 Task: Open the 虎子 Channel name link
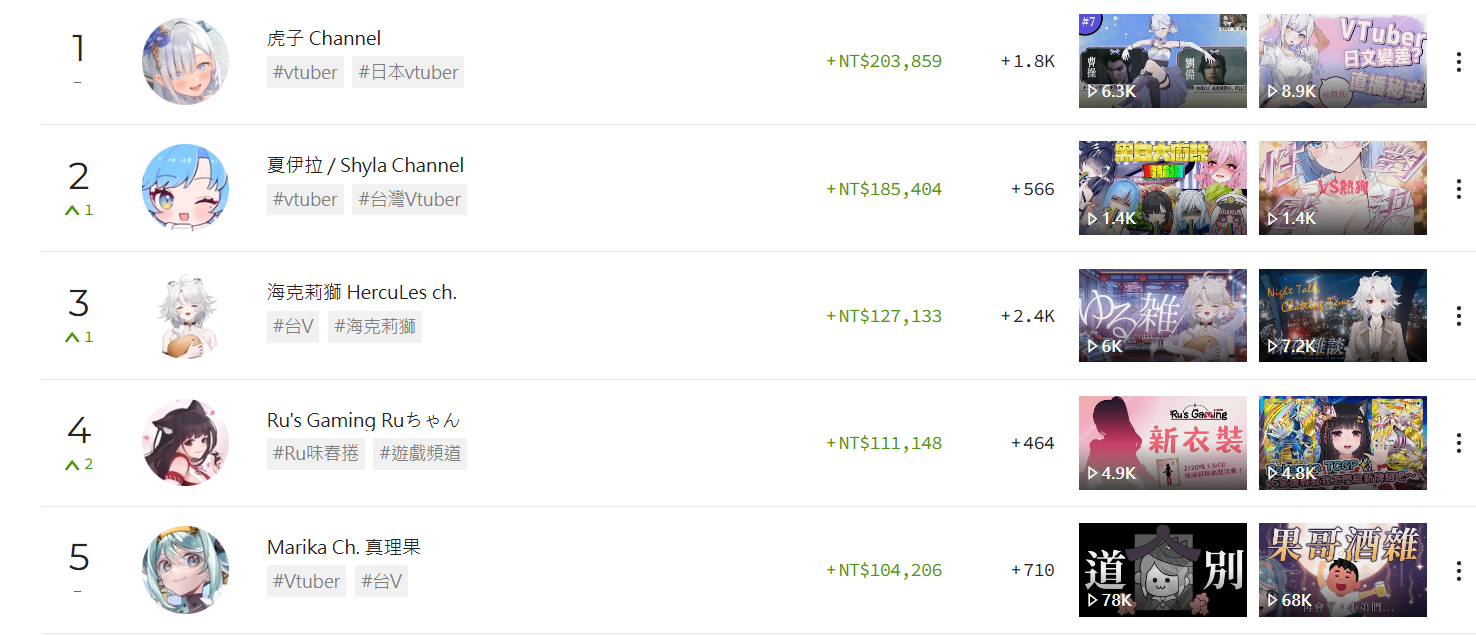point(324,38)
